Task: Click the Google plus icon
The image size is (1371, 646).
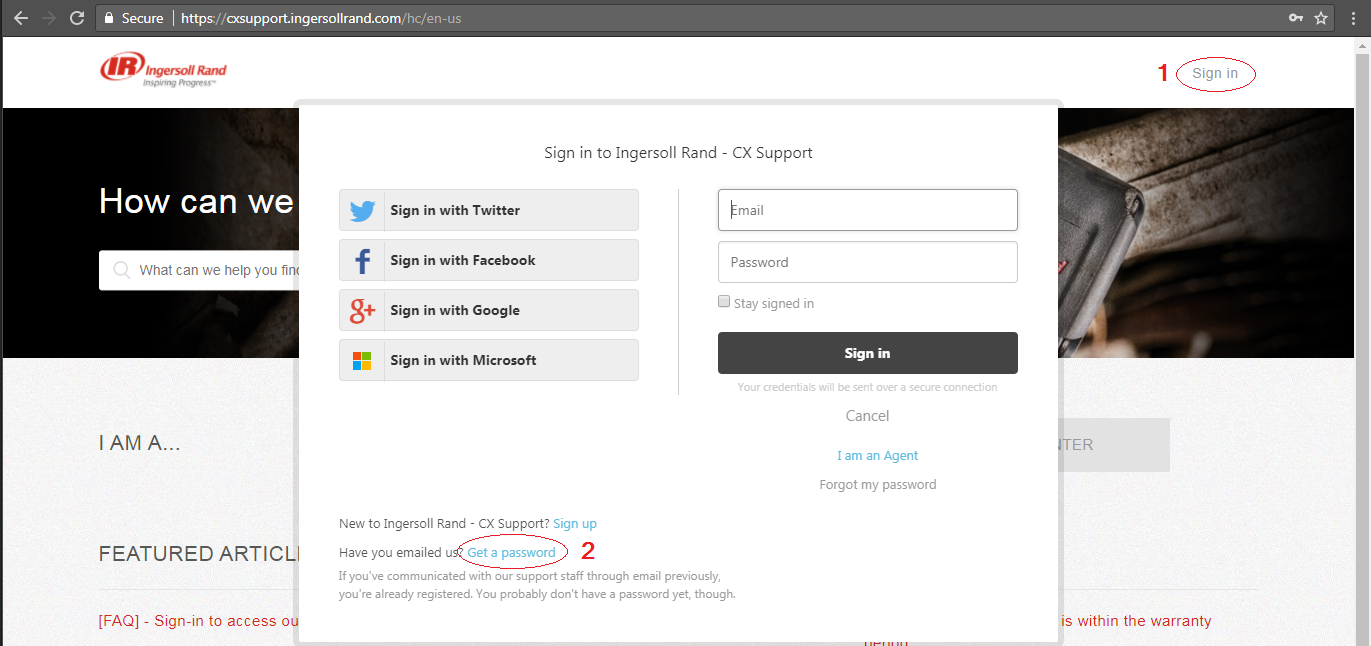Action: [362, 311]
